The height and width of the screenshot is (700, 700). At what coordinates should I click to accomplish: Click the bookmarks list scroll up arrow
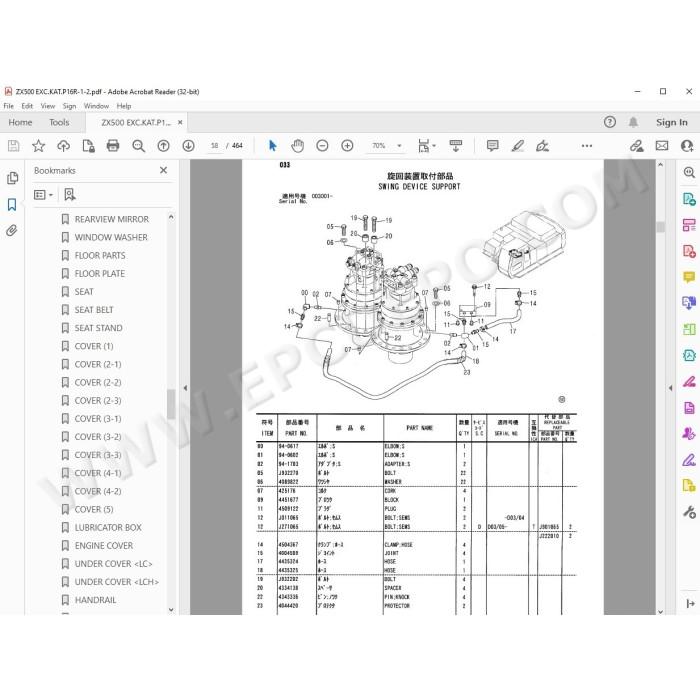(x=171, y=217)
